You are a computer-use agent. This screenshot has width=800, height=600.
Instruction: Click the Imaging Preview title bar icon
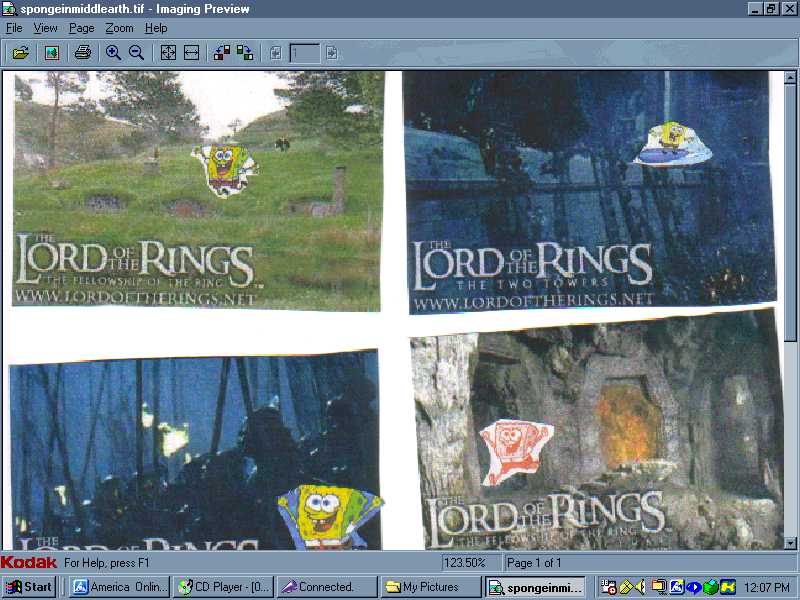point(9,9)
